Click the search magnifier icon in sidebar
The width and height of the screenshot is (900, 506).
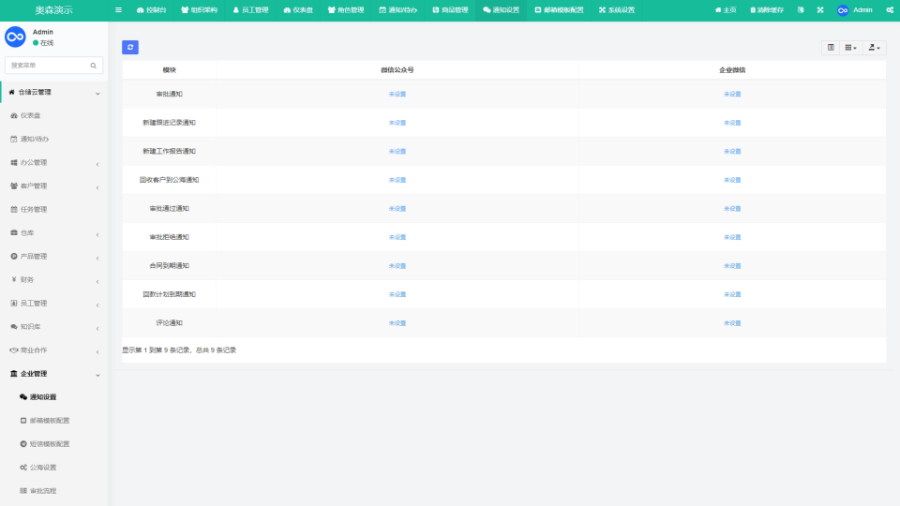pyautogui.click(x=94, y=65)
